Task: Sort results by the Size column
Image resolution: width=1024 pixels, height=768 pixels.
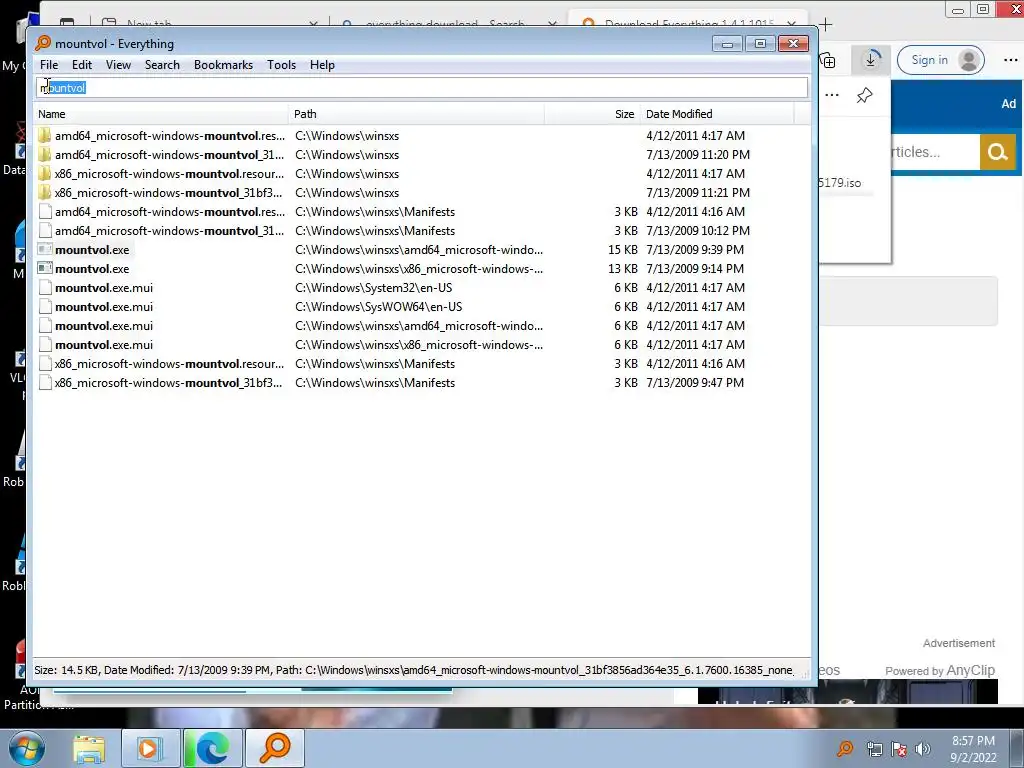Action: pos(592,114)
